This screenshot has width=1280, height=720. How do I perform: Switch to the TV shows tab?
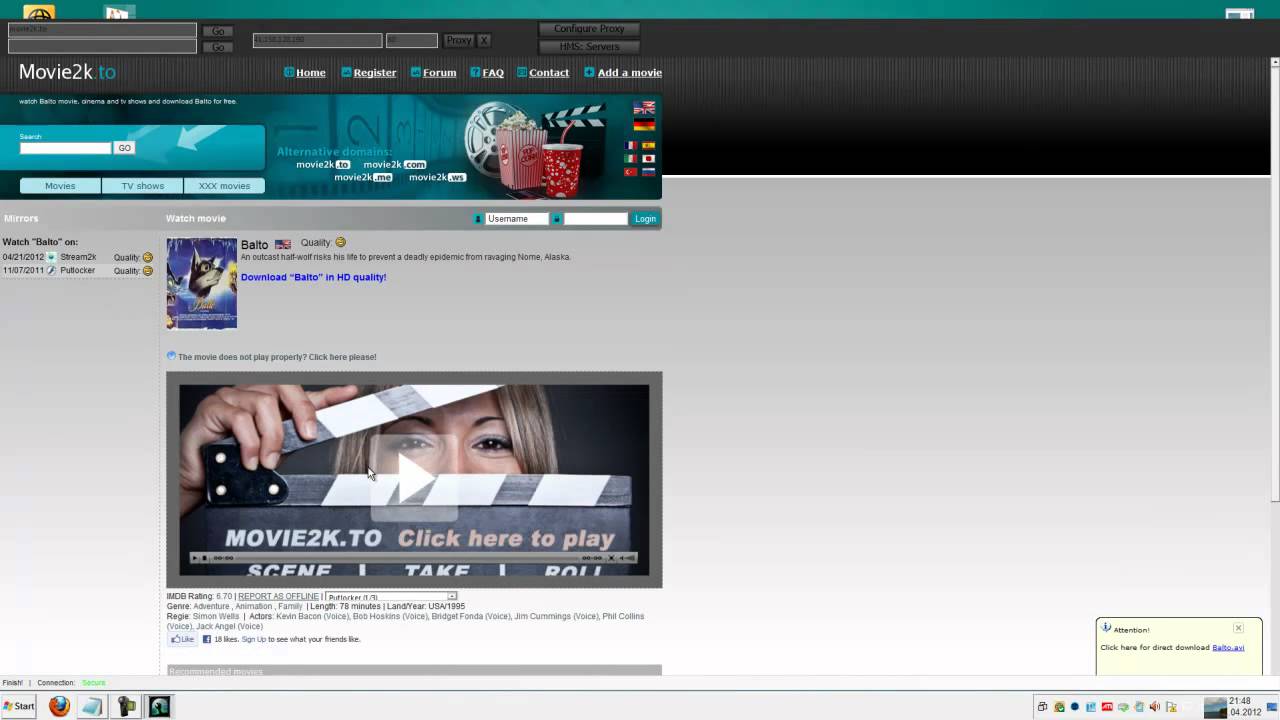143,186
